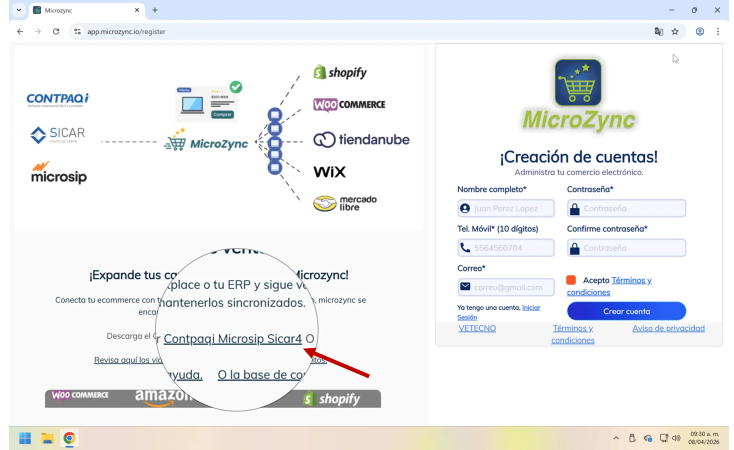
Task: Click the Shopify logo in diagram
Action: (x=340, y=72)
